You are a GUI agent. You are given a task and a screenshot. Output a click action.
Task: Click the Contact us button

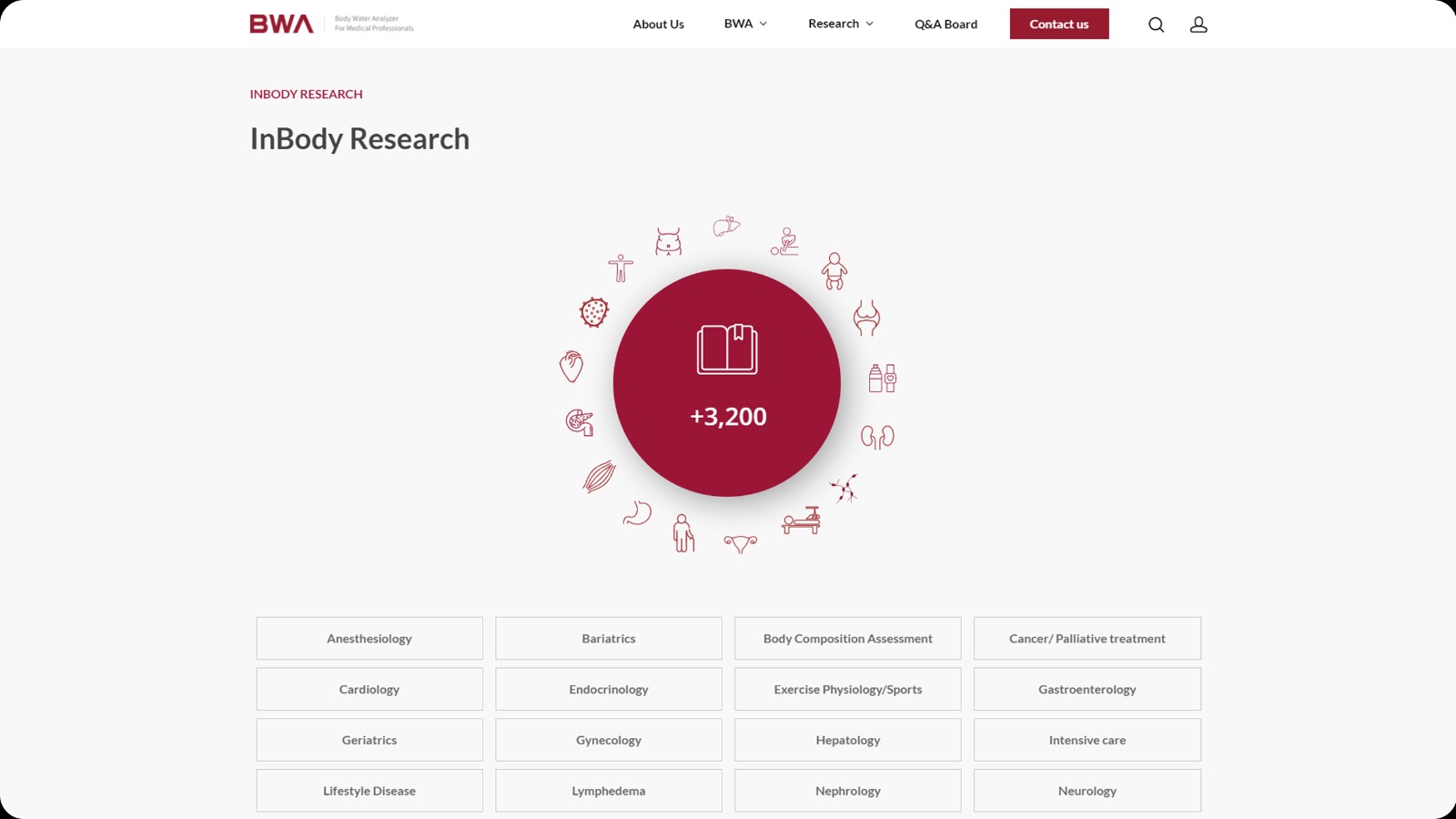pyautogui.click(x=1059, y=24)
